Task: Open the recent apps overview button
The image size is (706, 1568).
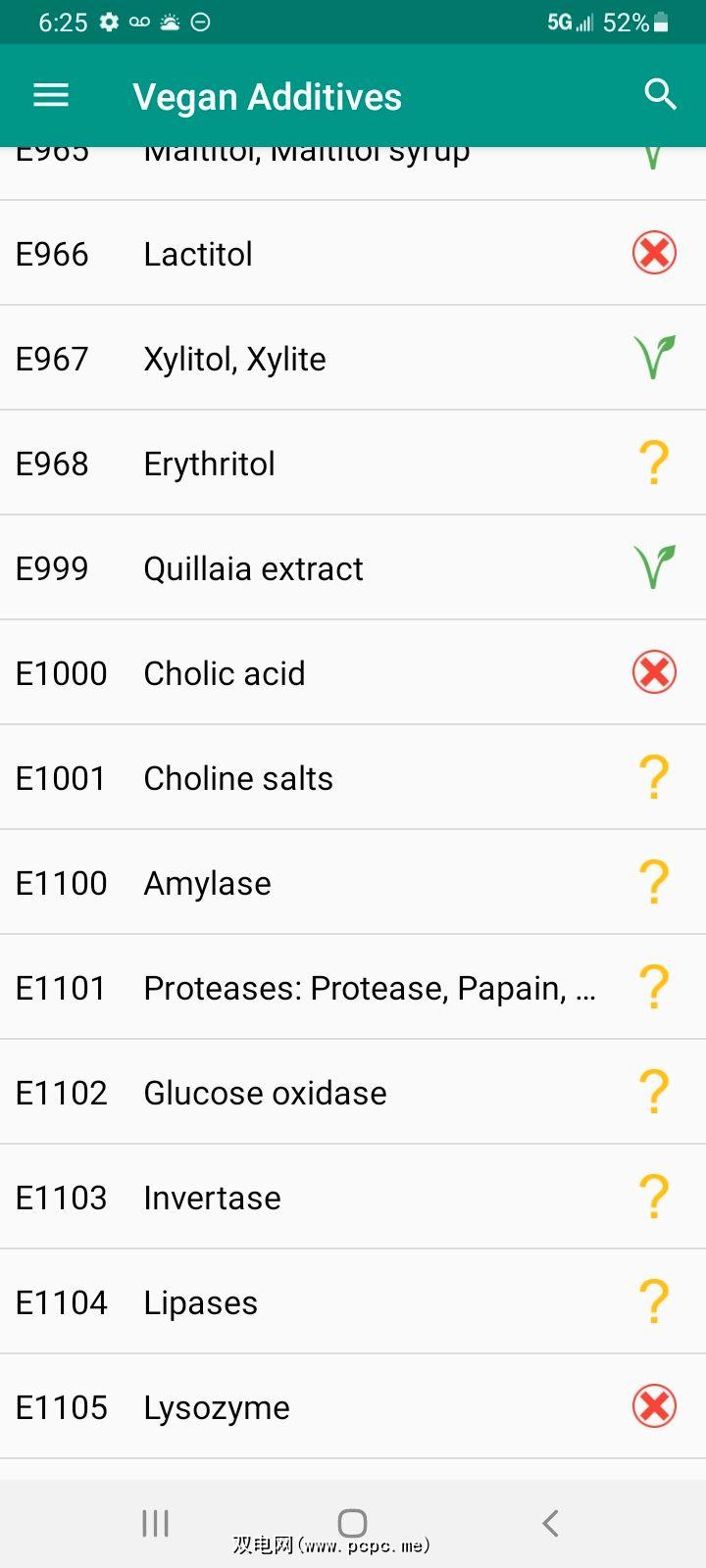Action: 156,1523
